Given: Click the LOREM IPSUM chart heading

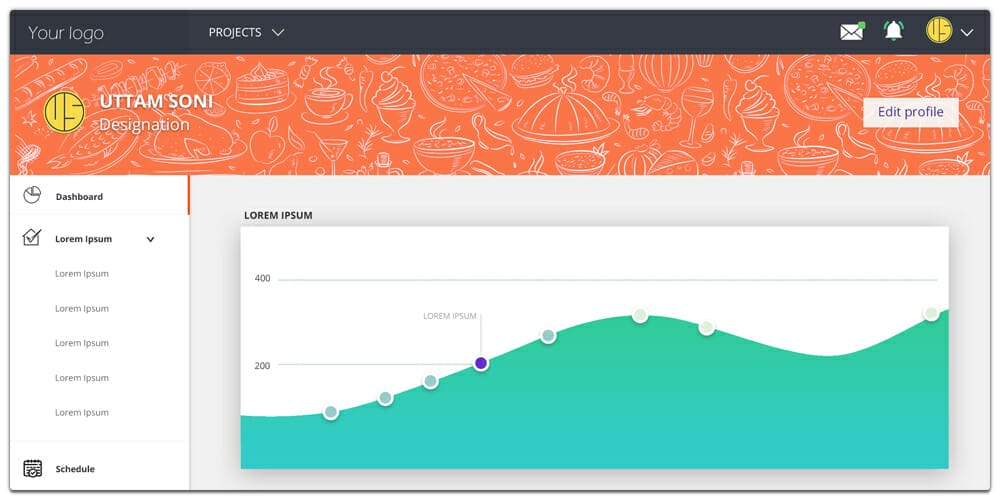Looking at the screenshot, I should point(278,216).
